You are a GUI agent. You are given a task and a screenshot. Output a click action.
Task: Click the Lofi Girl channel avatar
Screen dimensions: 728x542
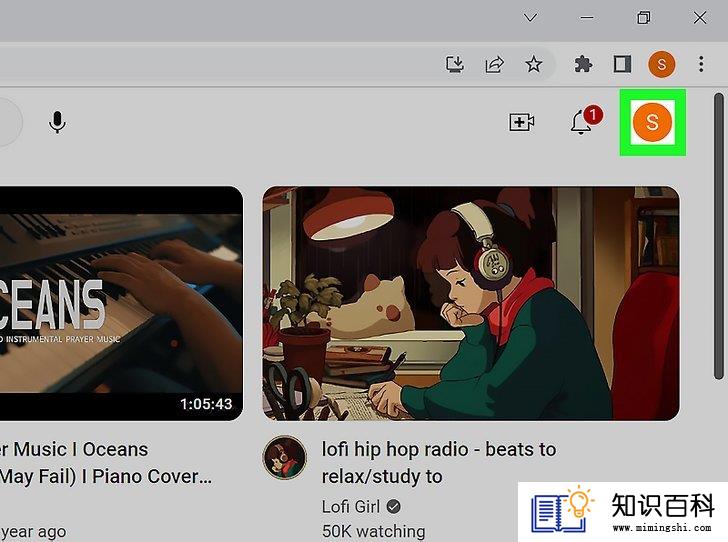click(x=284, y=457)
